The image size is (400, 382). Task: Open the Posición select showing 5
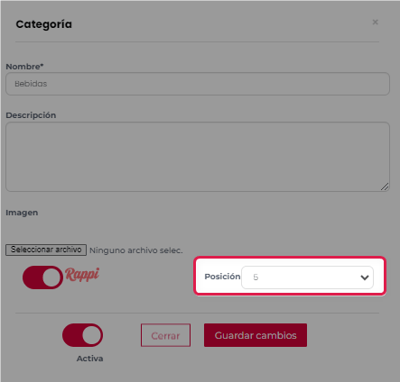click(x=307, y=277)
